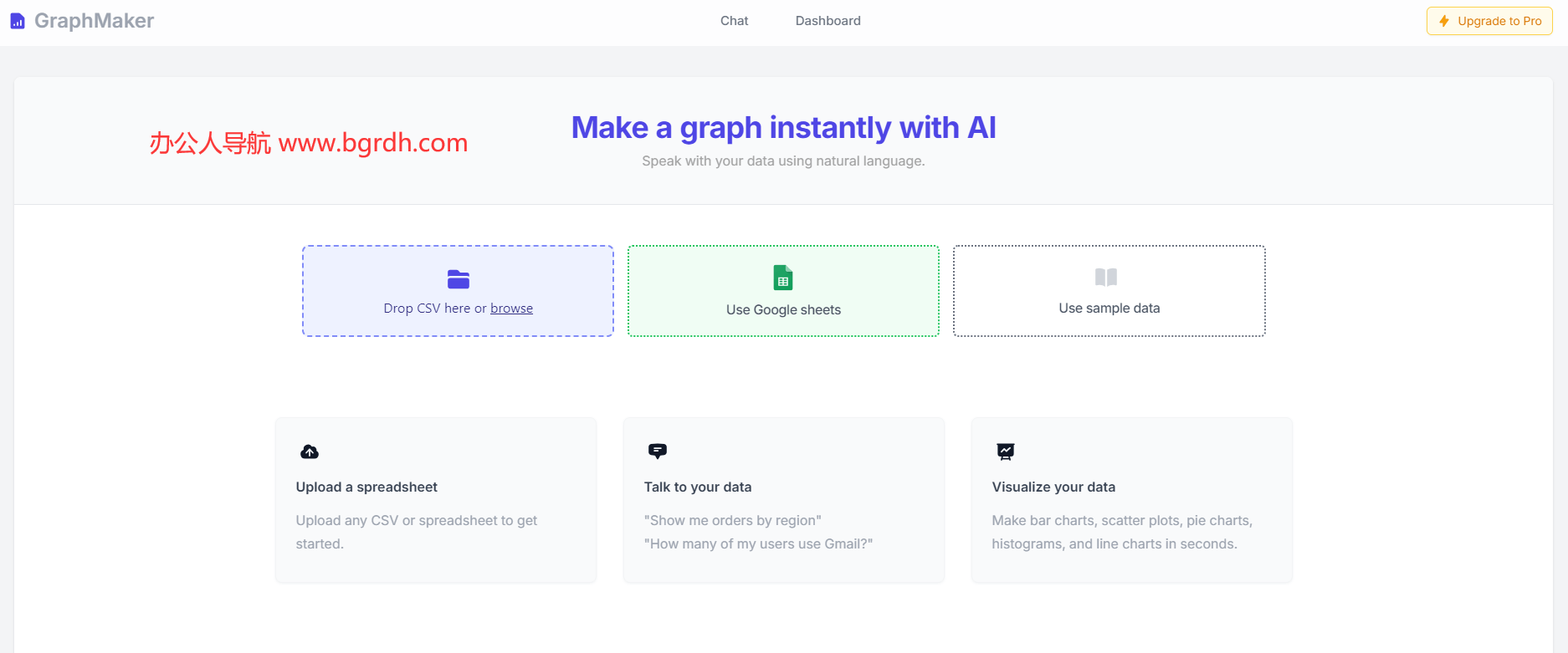1568x653 pixels.
Task: Click the GraphMaker logo icon
Action: point(18,20)
